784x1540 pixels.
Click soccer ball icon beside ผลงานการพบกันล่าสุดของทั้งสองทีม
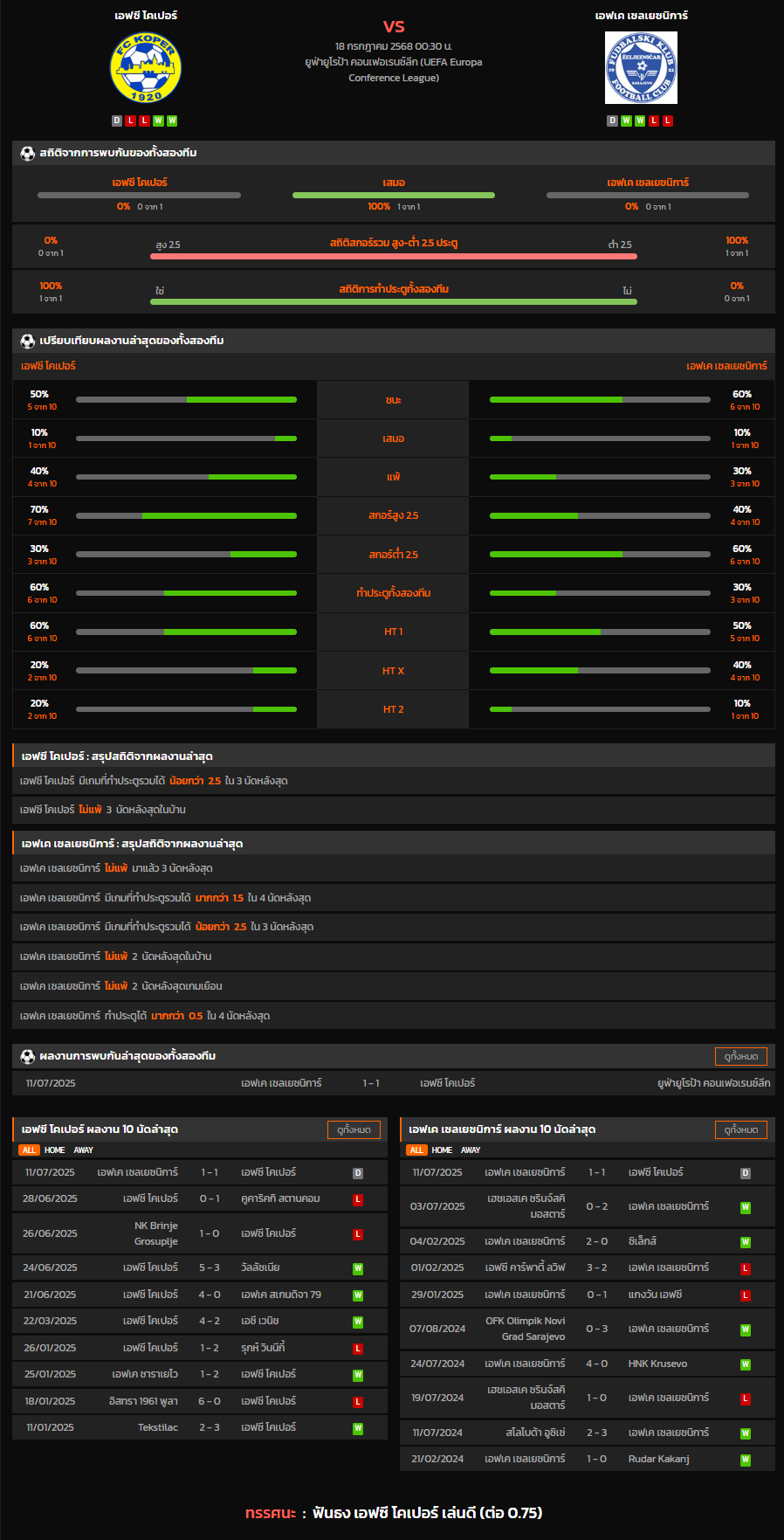(x=28, y=1056)
